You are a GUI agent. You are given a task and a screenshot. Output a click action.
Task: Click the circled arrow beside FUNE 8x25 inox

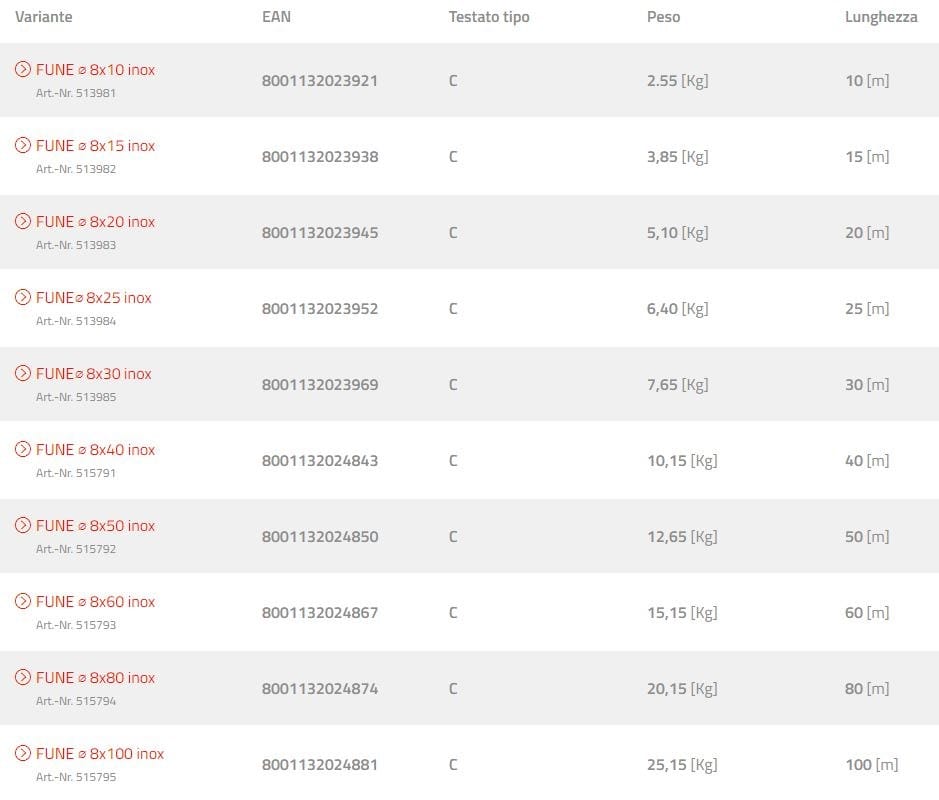click(x=23, y=297)
